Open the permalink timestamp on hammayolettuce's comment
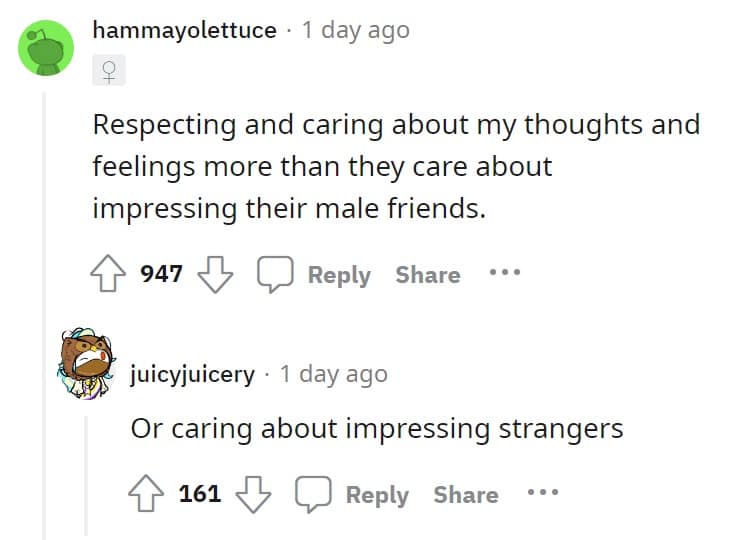 click(356, 30)
